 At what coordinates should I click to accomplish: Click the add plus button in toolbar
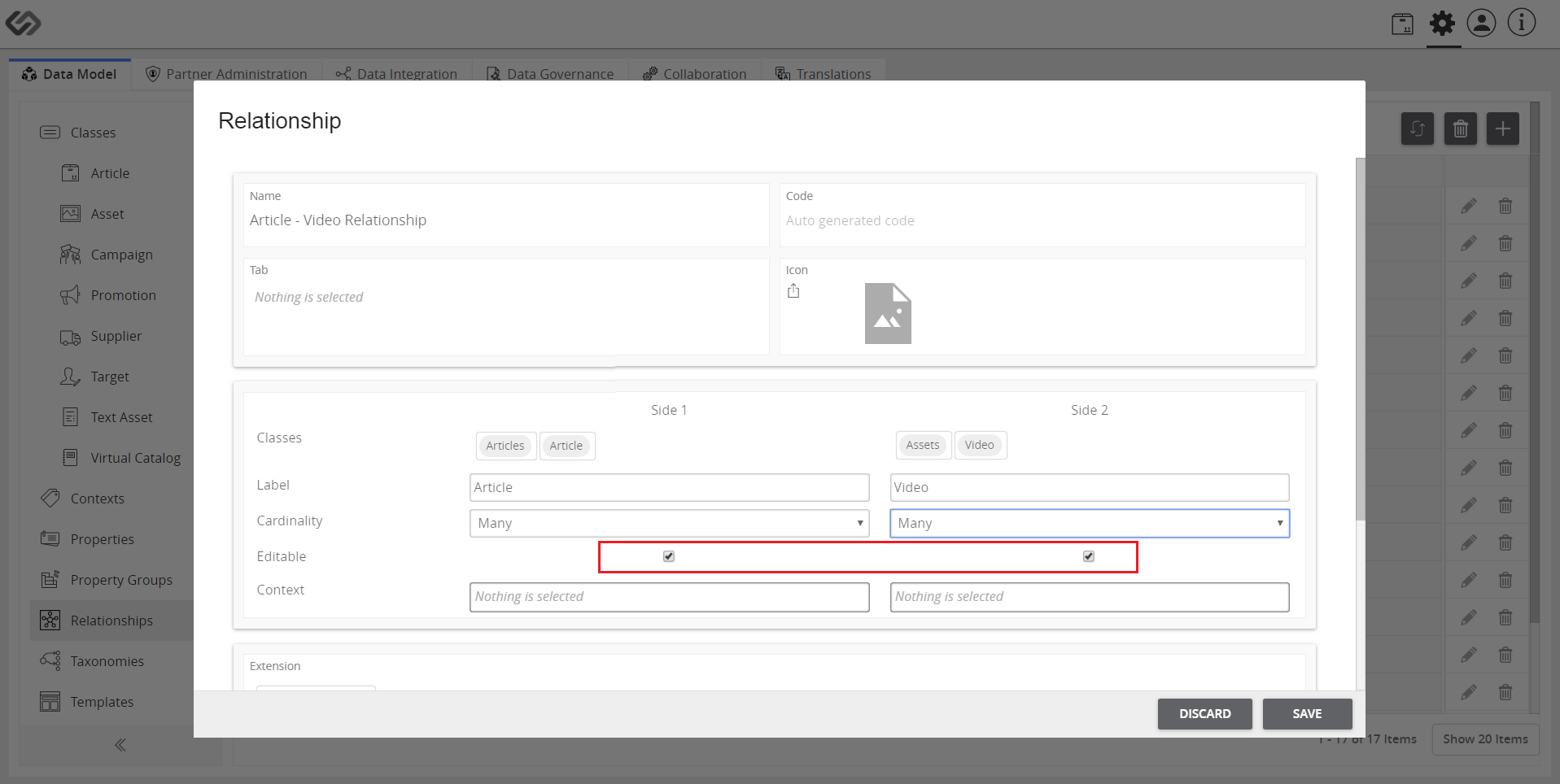point(1502,128)
